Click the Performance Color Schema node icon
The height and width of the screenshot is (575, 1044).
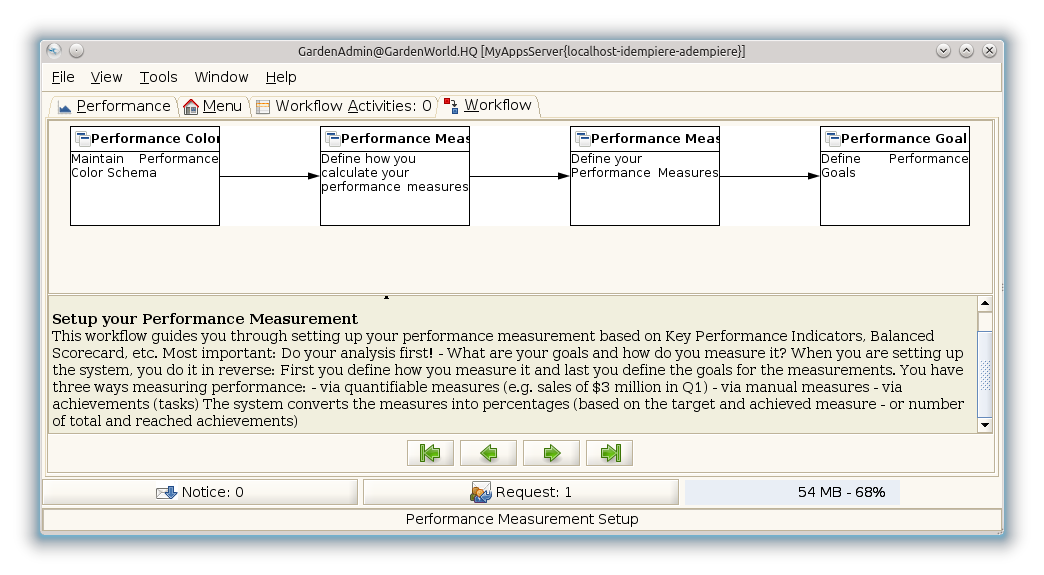pos(82,139)
